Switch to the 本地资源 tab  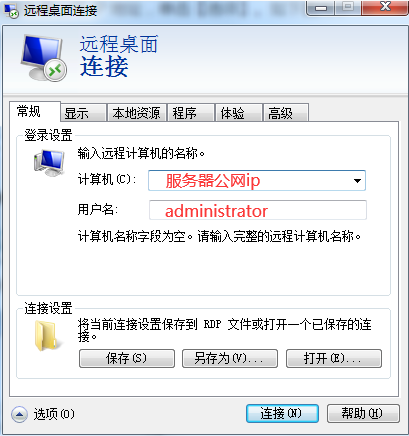tap(136, 113)
